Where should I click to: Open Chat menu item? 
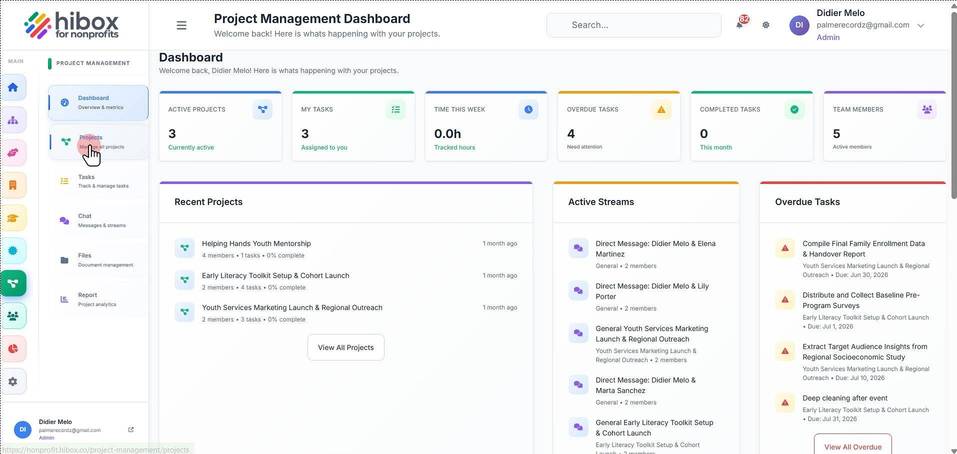click(98, 221)
